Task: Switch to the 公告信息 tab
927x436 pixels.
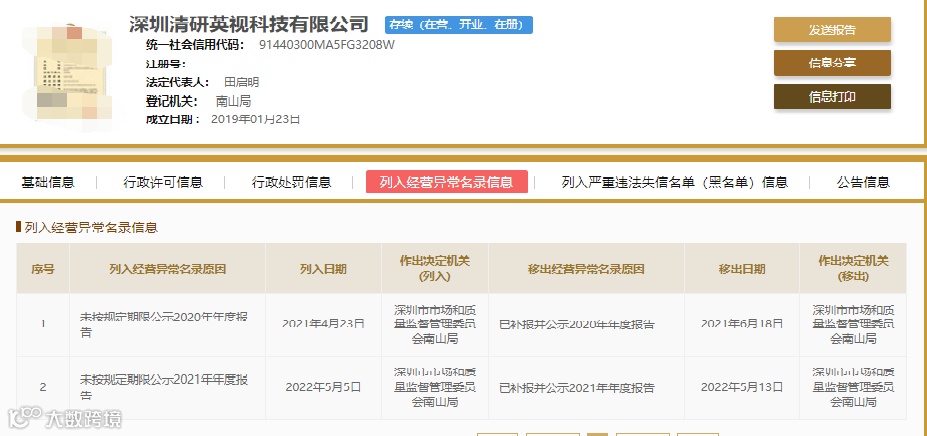Action: (863, 182)
